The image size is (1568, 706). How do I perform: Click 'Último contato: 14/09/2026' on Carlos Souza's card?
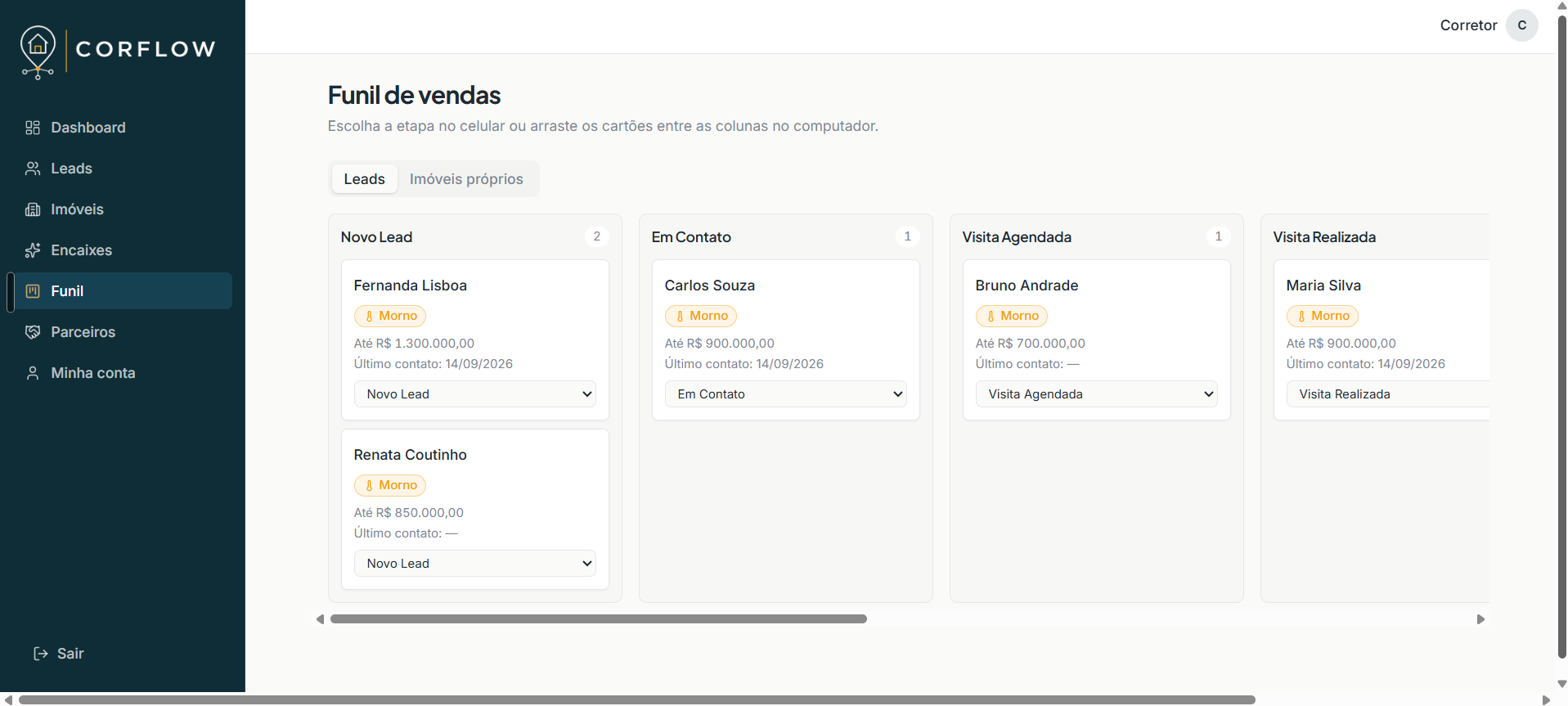(x=744, y=364)
